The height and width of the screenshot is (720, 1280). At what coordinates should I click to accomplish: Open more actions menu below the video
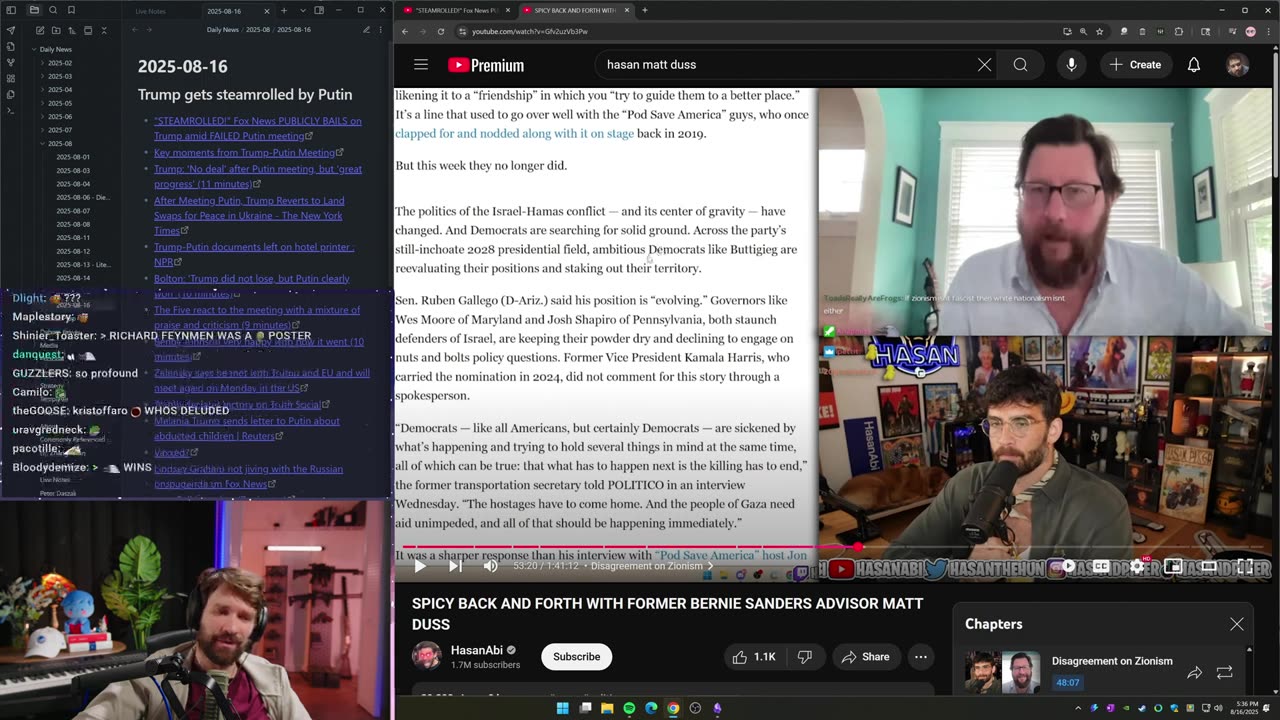click(x=920, y=657)
